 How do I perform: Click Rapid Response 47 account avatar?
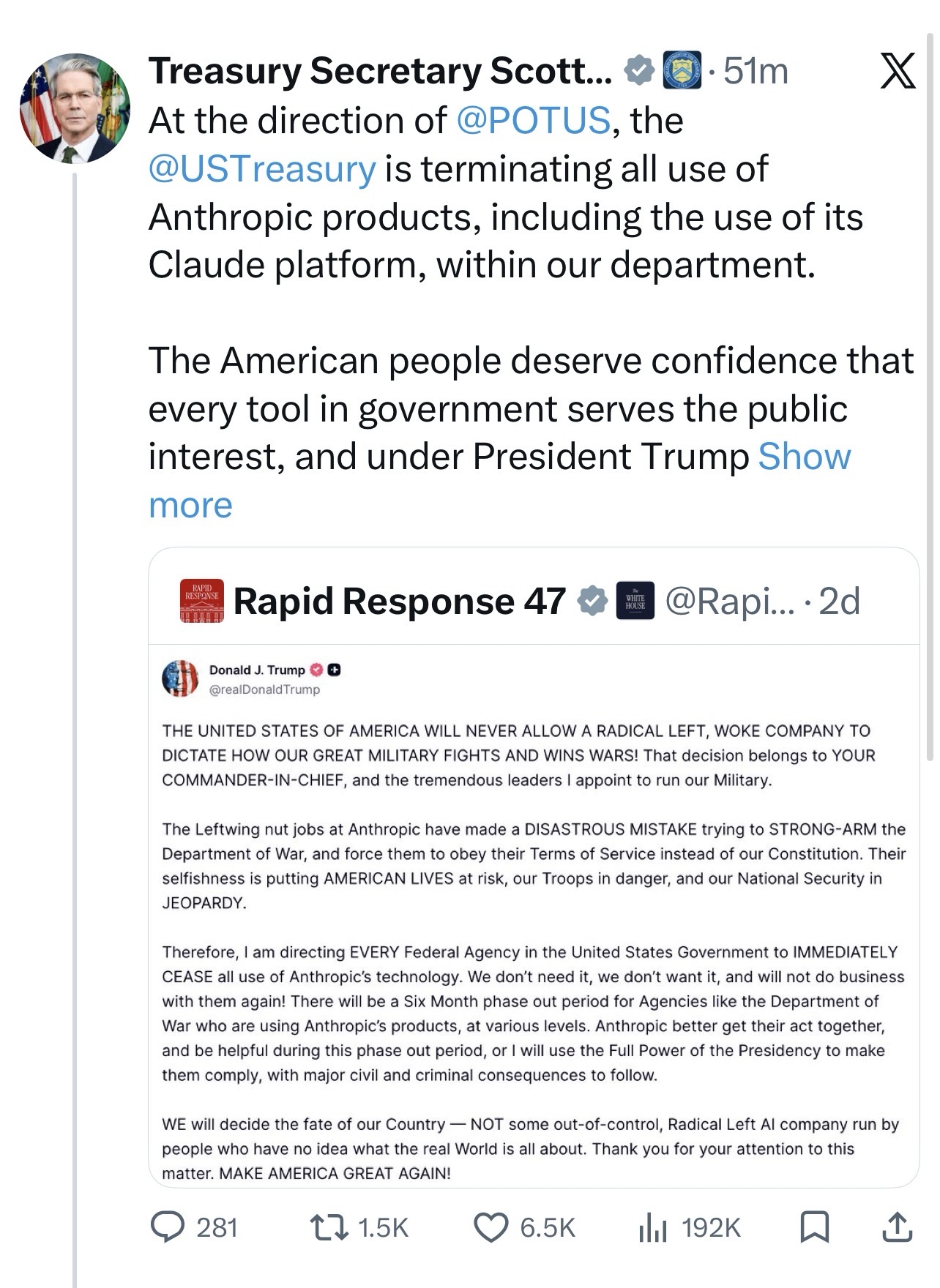point(201,602)
